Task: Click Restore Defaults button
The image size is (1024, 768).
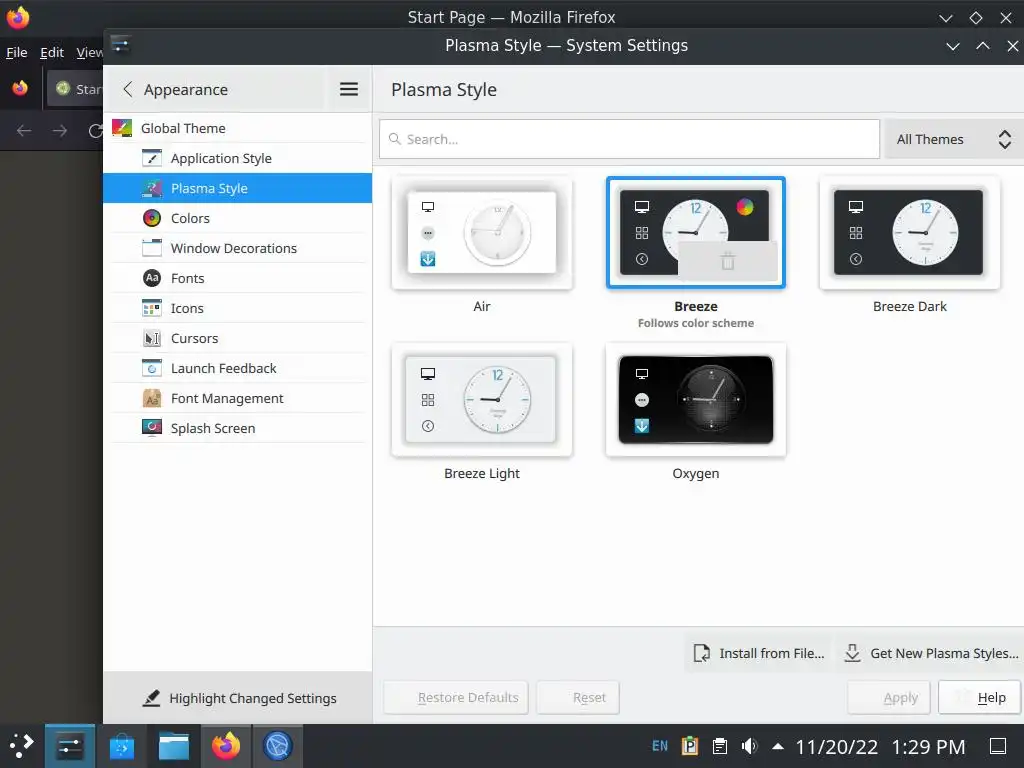Action: (x=456, y=697)
